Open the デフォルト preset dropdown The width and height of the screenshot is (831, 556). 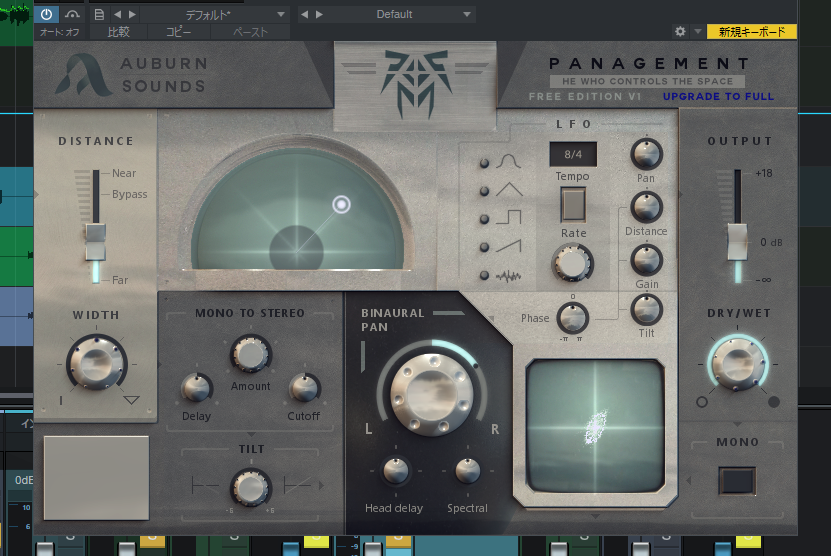(x=216, y=15)
